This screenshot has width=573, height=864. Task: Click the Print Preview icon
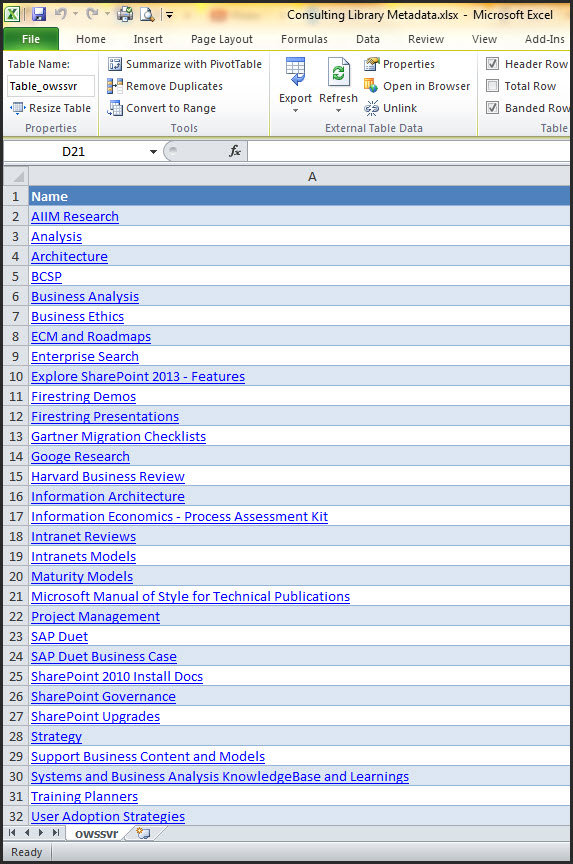click(147, 14)
